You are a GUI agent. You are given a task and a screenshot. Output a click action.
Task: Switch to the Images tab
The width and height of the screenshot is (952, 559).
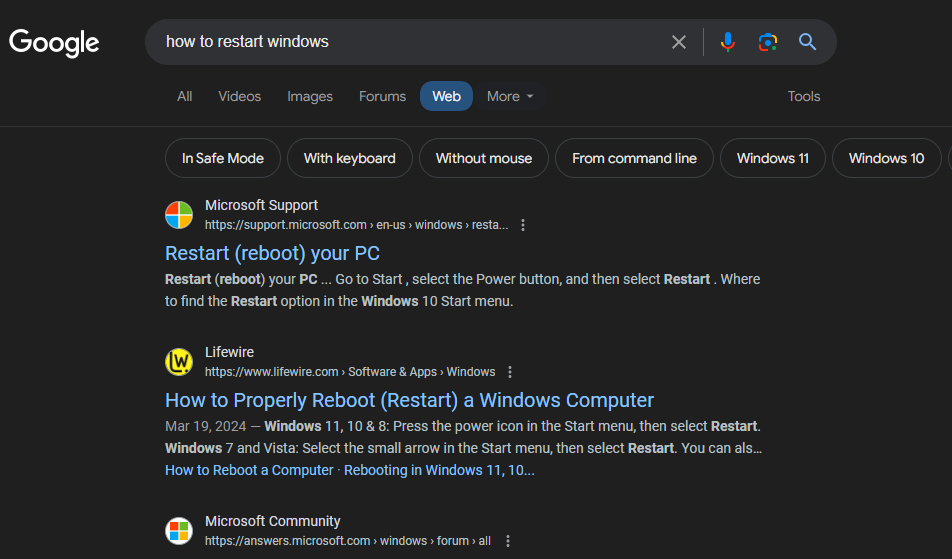click(310, 97)
